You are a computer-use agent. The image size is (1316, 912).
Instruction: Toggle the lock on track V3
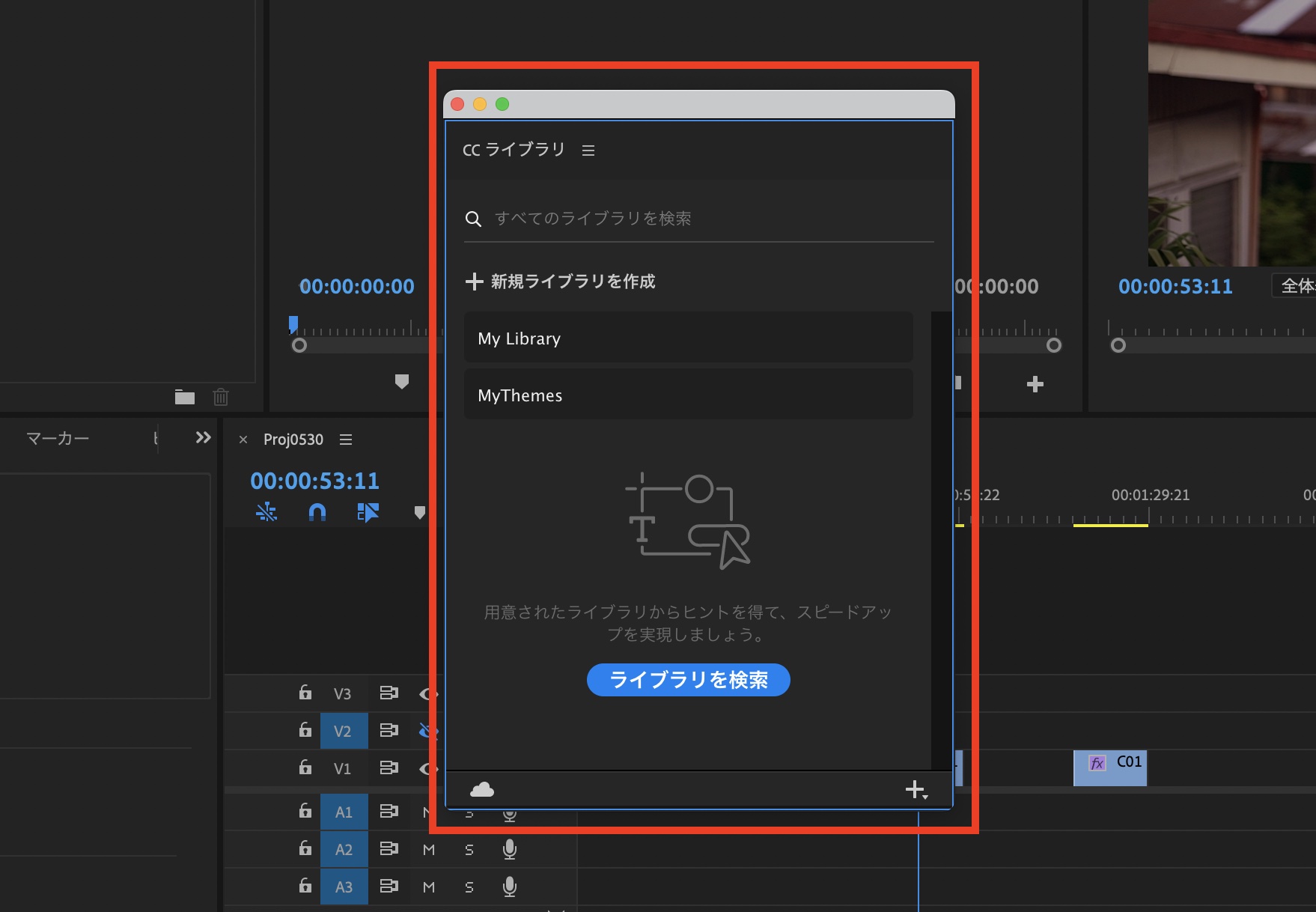(x=305, y=693)
